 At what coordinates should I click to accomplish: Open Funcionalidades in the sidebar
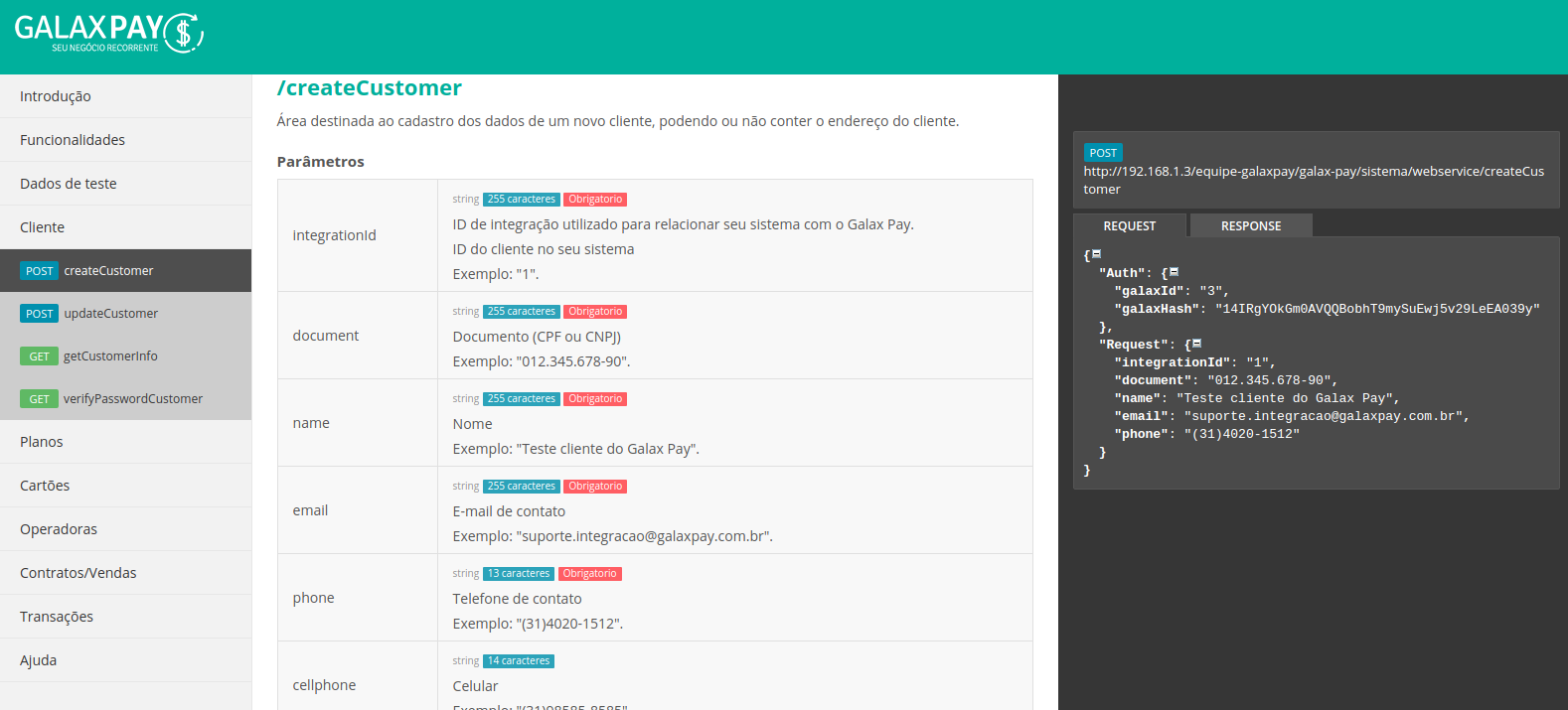pyautogui.click(x=125, y=140)
